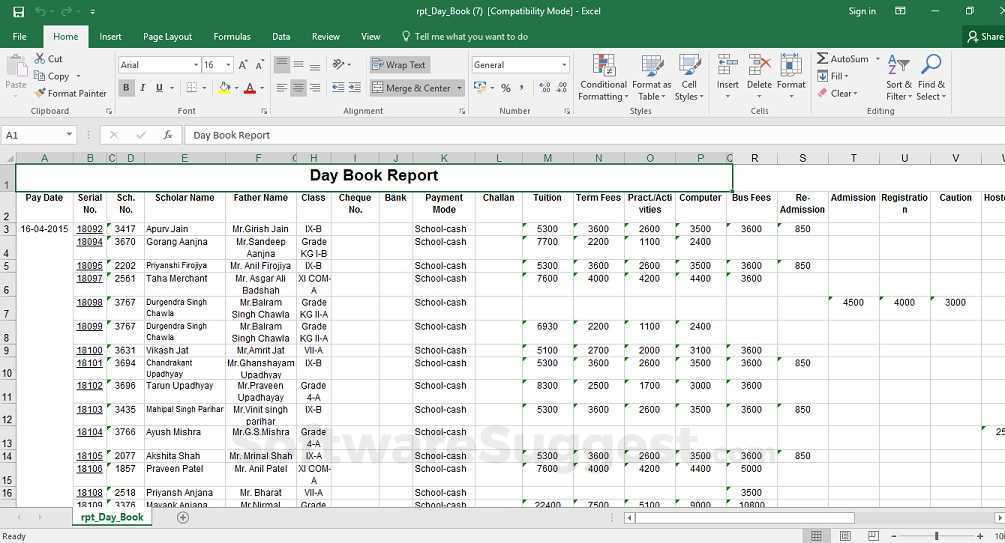Click the AutoSum sigma icon
The image size is (1005, 543).
822,59
